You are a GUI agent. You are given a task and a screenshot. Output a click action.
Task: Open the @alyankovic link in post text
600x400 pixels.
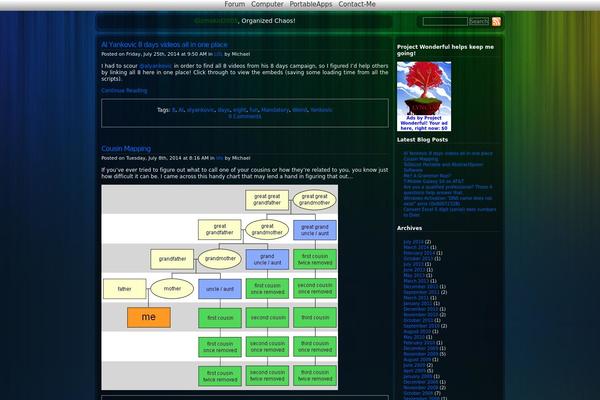[x=155, y=66]
